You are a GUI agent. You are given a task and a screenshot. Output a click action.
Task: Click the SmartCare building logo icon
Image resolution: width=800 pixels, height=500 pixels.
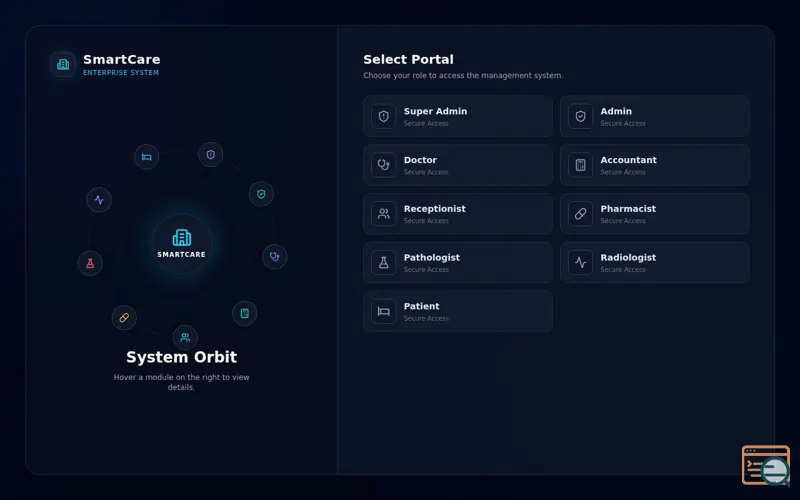(63, 64)
